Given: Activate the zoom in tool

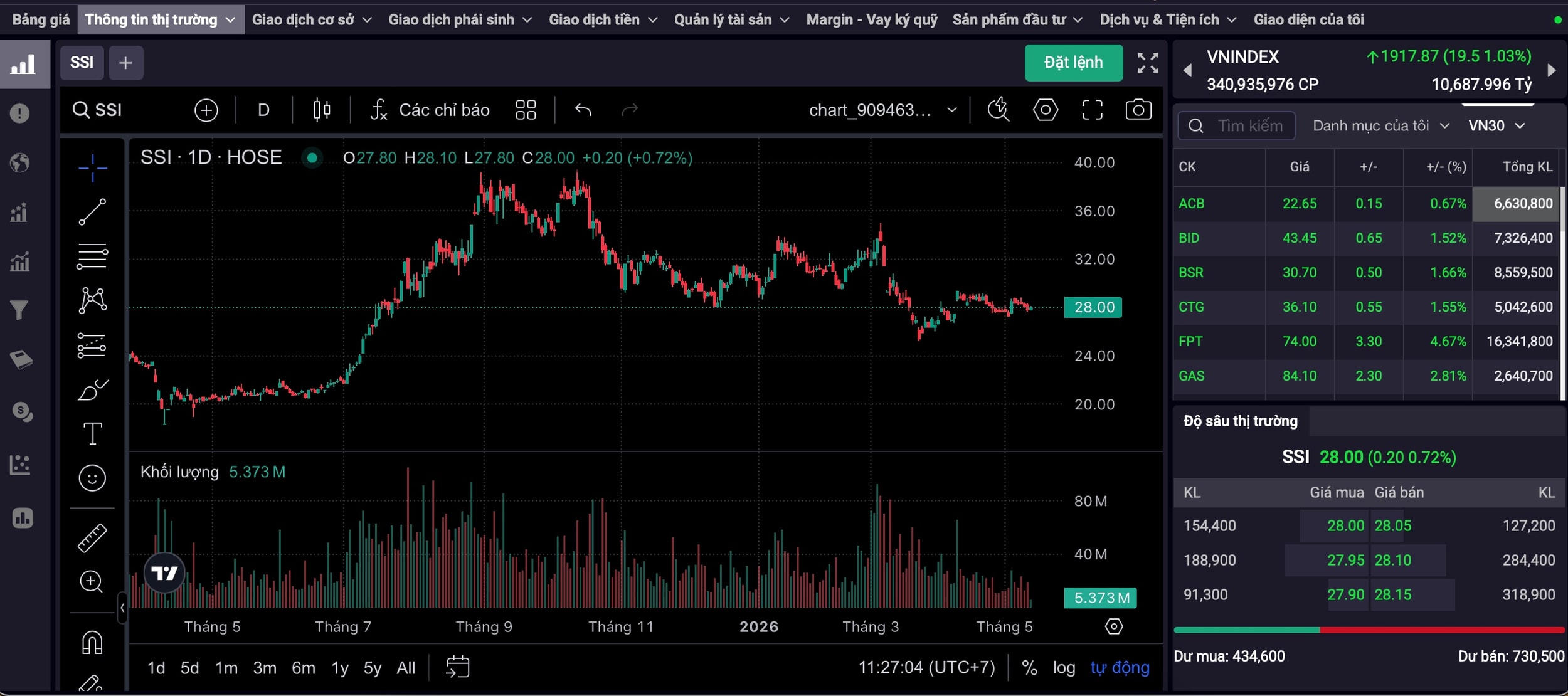Looking at the screenshot, I should [92, 581].
